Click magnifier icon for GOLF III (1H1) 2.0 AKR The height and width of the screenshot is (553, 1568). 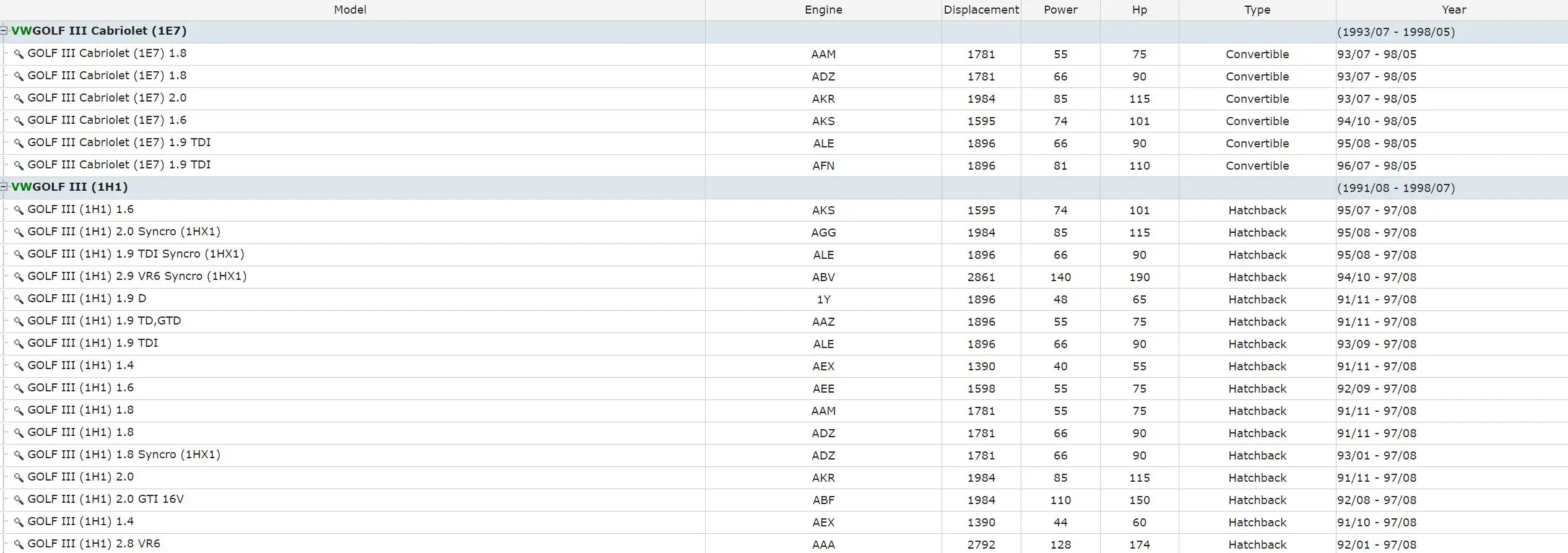19,477
